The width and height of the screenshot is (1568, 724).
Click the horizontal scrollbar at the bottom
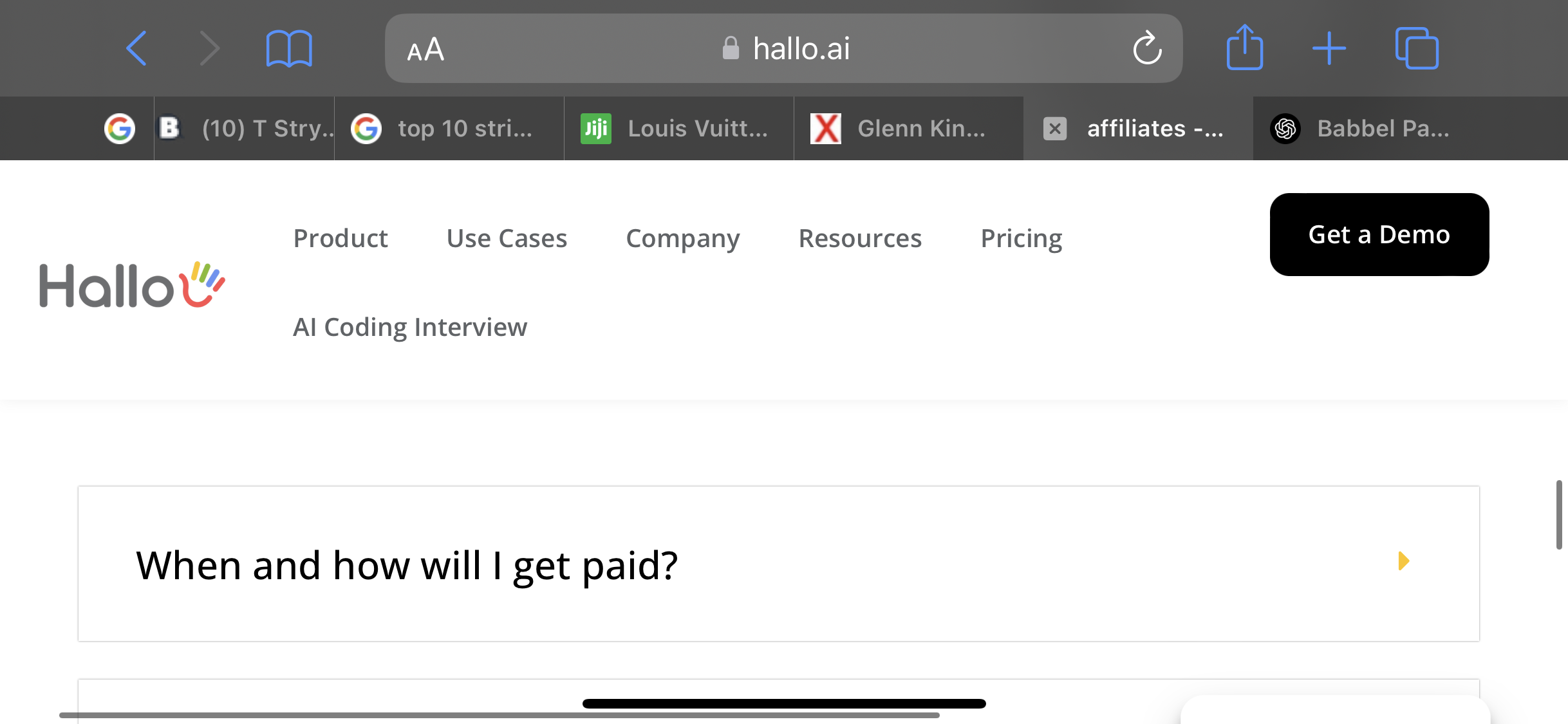499,715
